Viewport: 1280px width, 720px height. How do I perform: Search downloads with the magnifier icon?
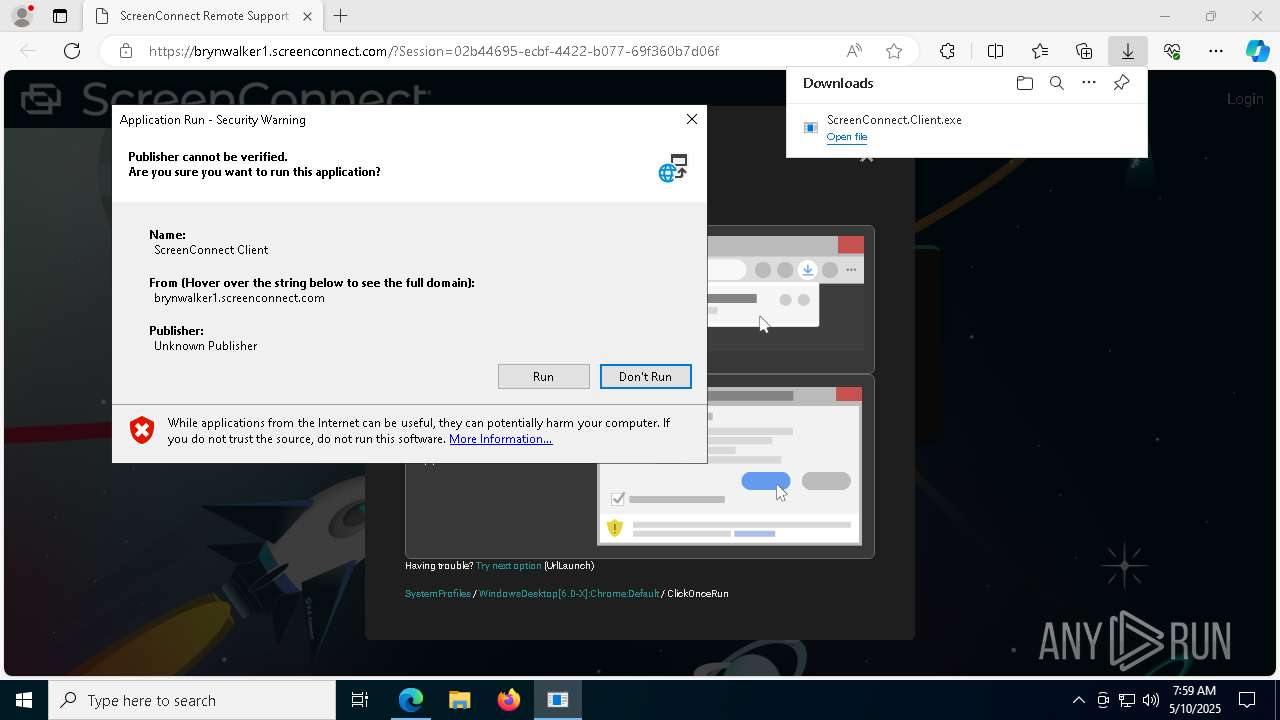pos(1056,83)
